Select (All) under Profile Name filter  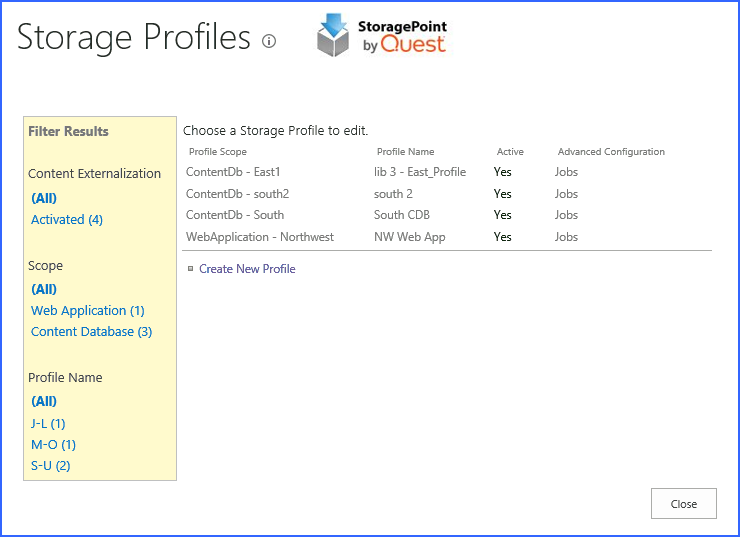click(x=44, y=401)
